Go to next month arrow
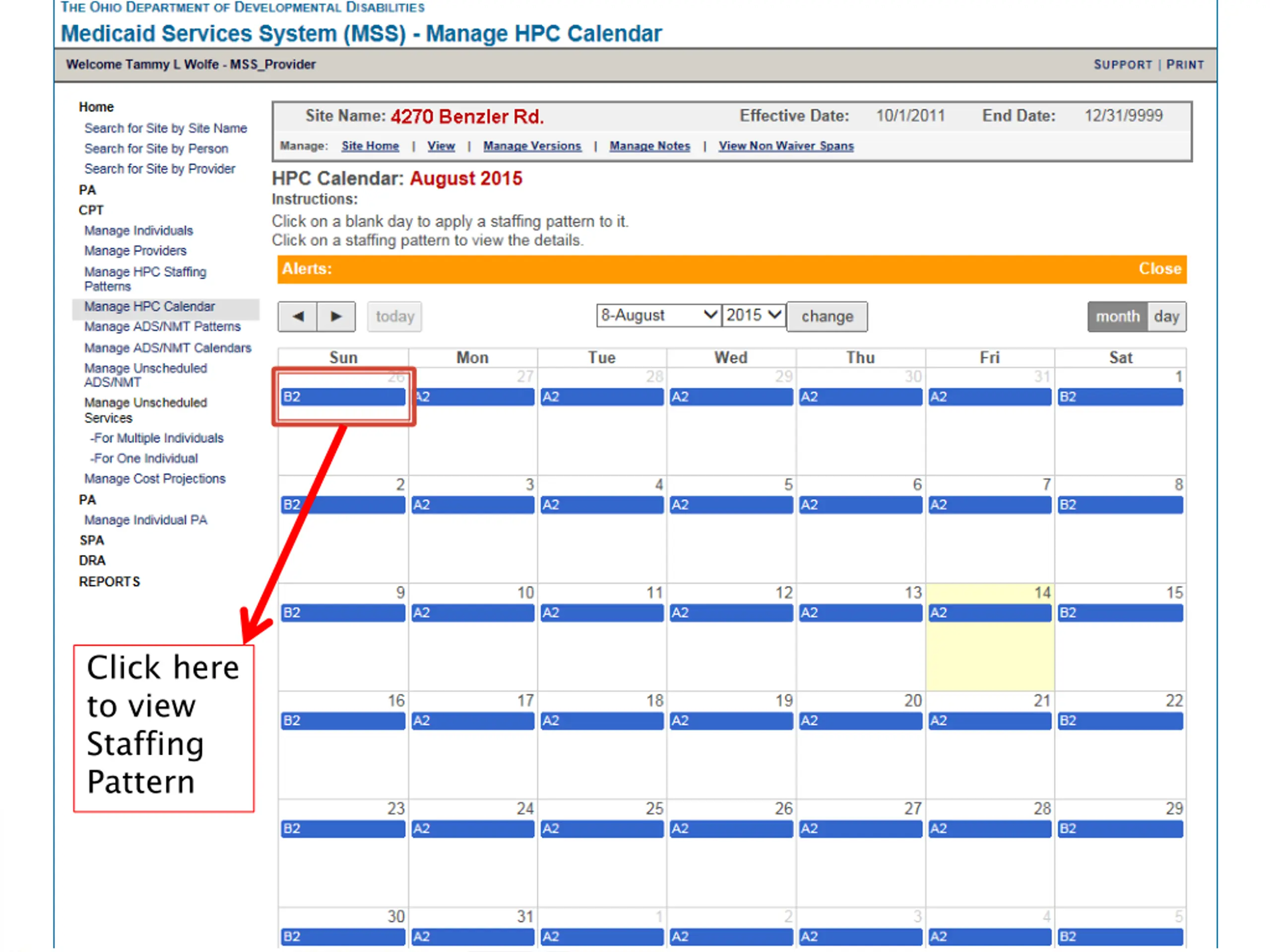The image size is (1270, 952). (336, 316)
